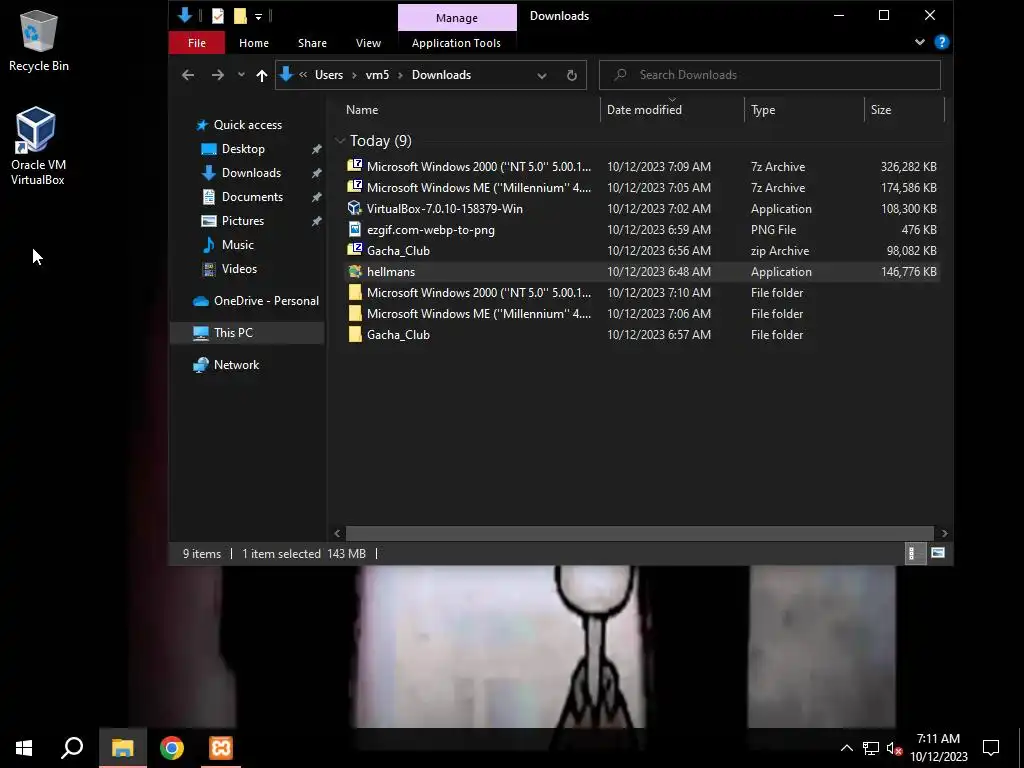The width and height of the screenshot is (1024, 768).
Task: Click vm5 in the address breadcrumb
Action: (x=377, y=75)
